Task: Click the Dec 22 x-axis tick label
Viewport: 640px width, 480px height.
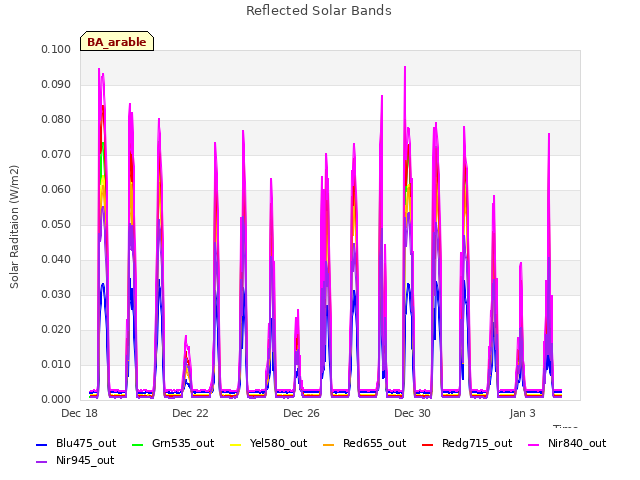Action: (x=190, y=413)
